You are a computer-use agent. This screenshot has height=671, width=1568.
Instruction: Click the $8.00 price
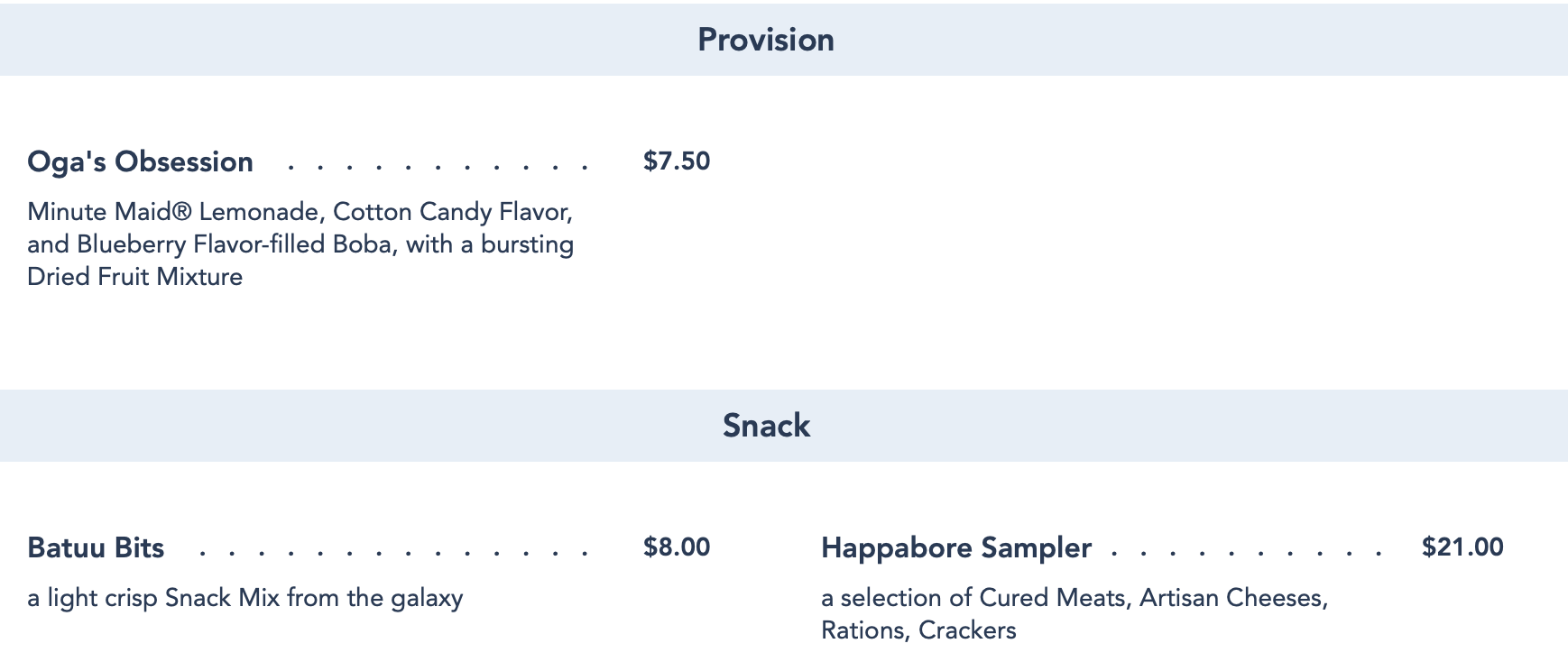click(x=676, y=547)
